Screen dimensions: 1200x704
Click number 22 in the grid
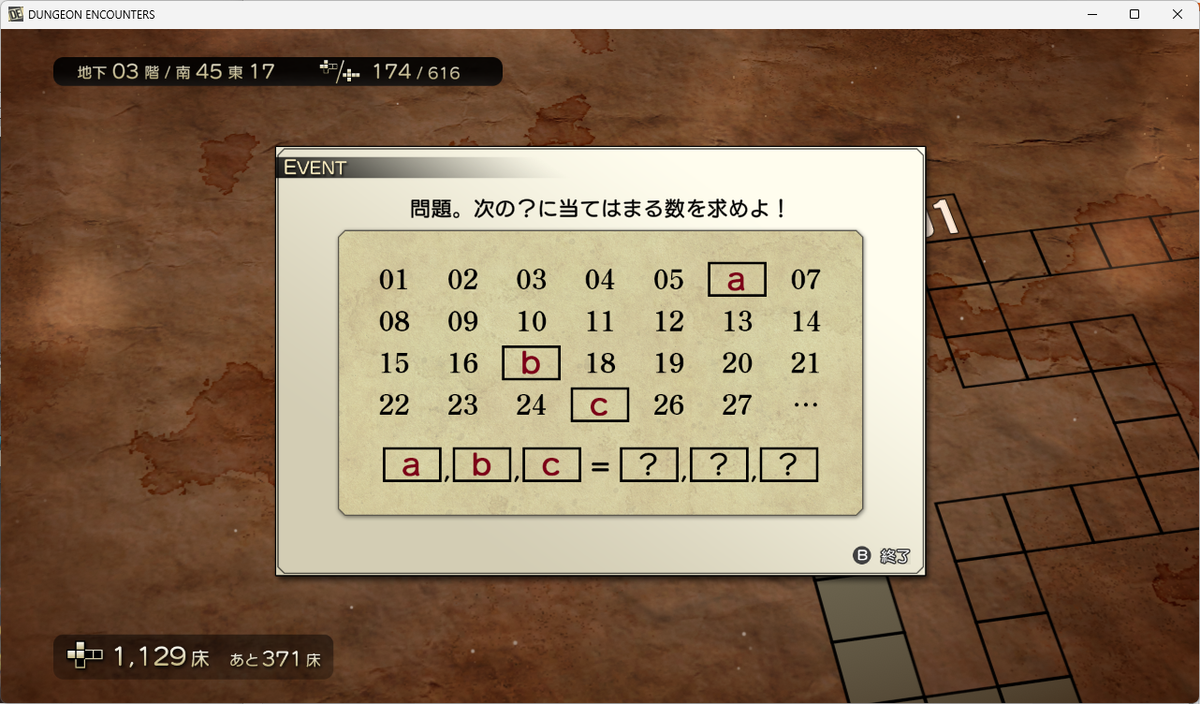(x=394, y=405)
